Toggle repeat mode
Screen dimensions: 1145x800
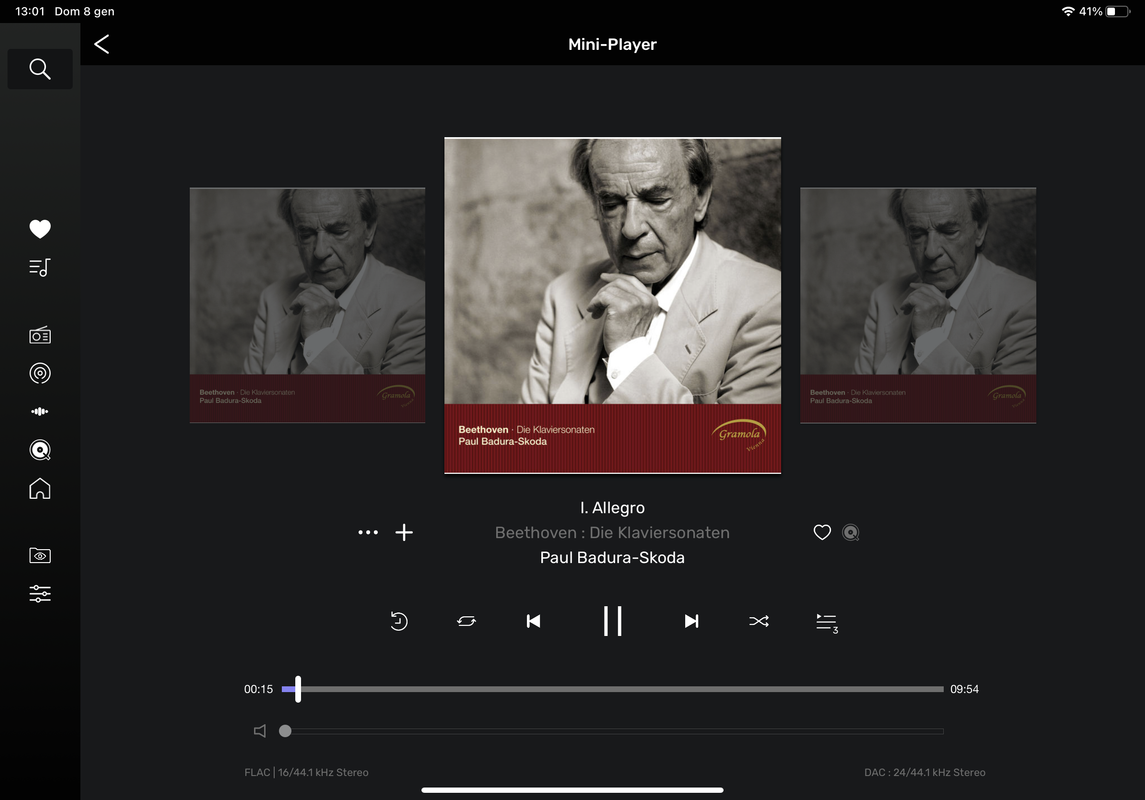click(467, 621)
